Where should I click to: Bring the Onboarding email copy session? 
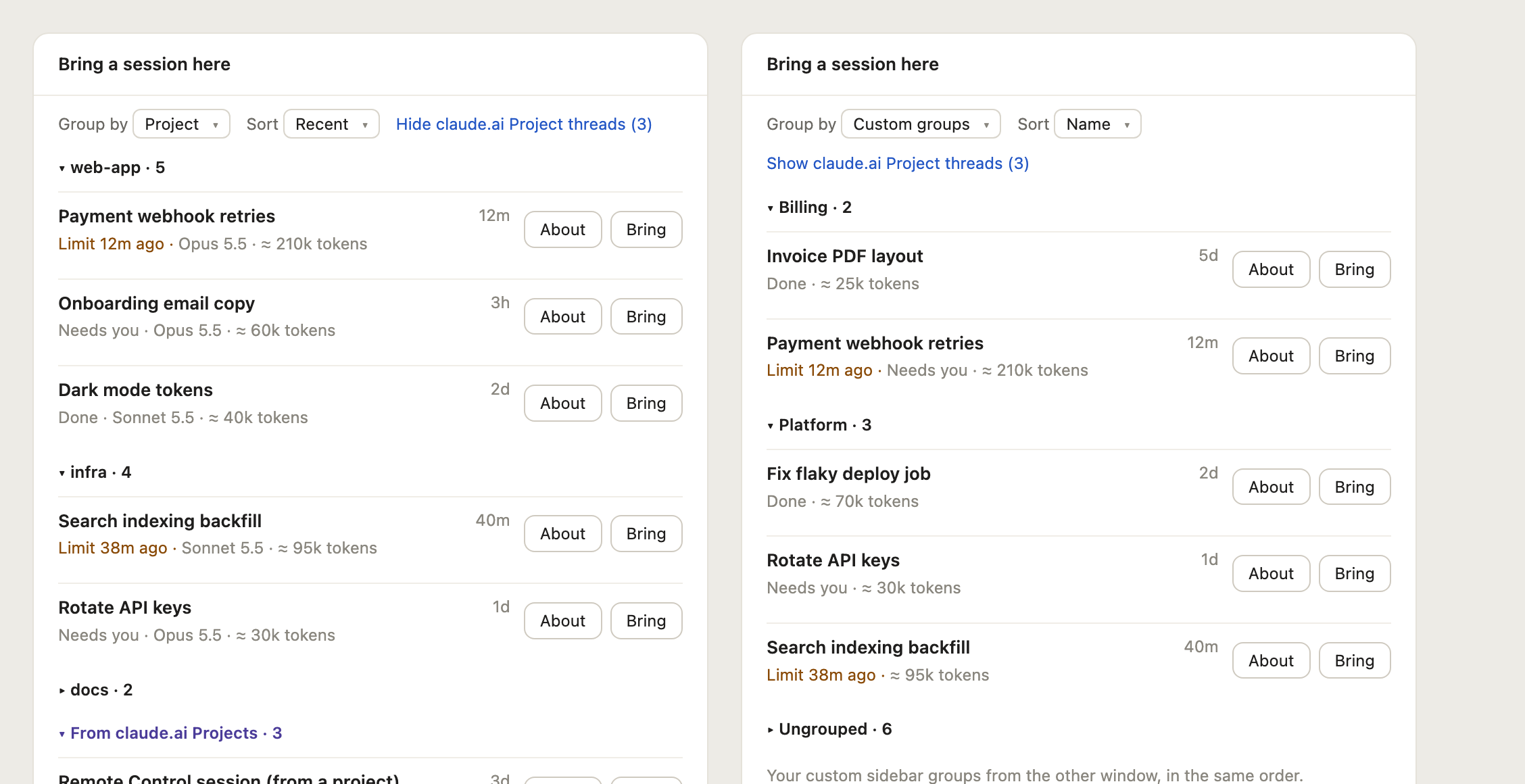[x=646, y=316]
